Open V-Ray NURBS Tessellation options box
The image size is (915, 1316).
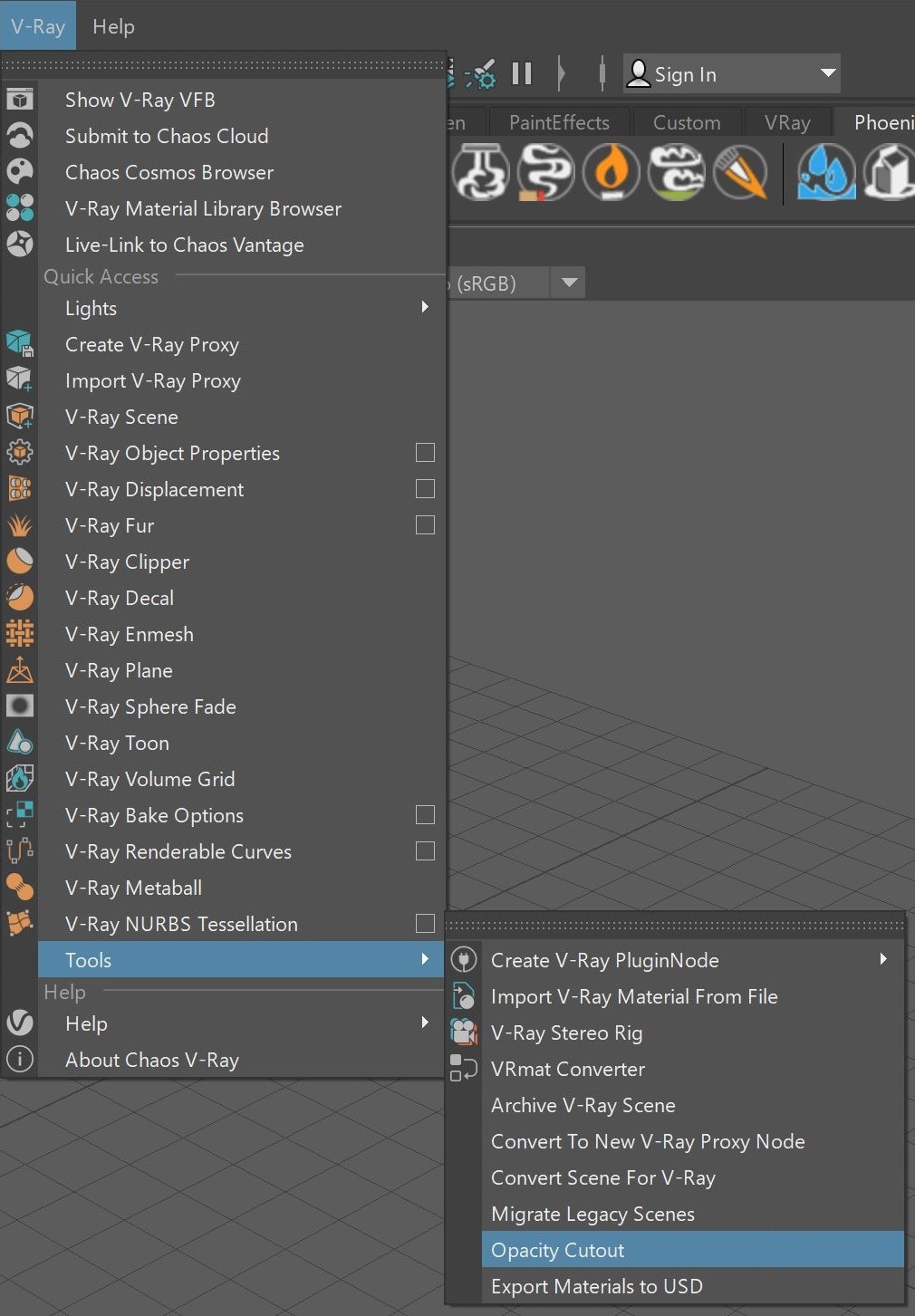click(x=425, y=923)
